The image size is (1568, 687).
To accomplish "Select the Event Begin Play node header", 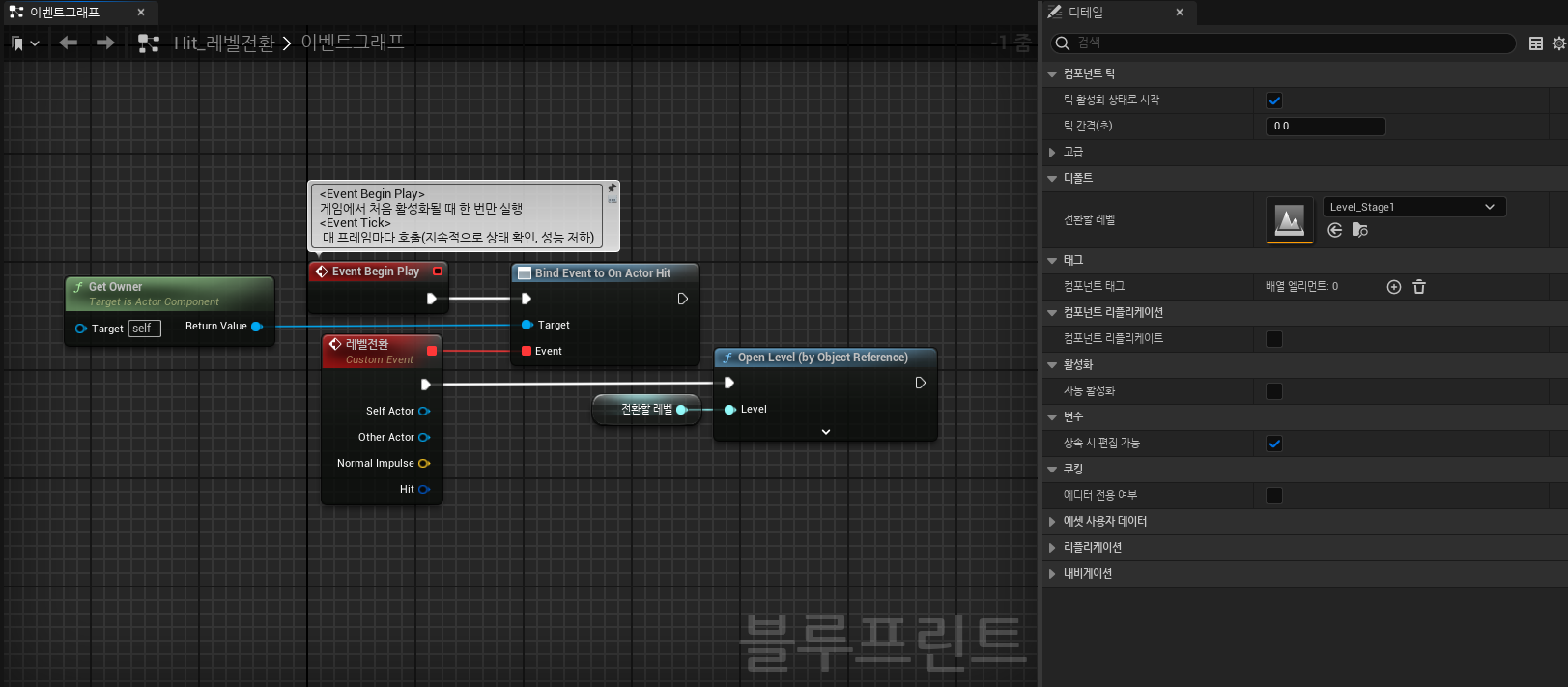I will 378,272.
